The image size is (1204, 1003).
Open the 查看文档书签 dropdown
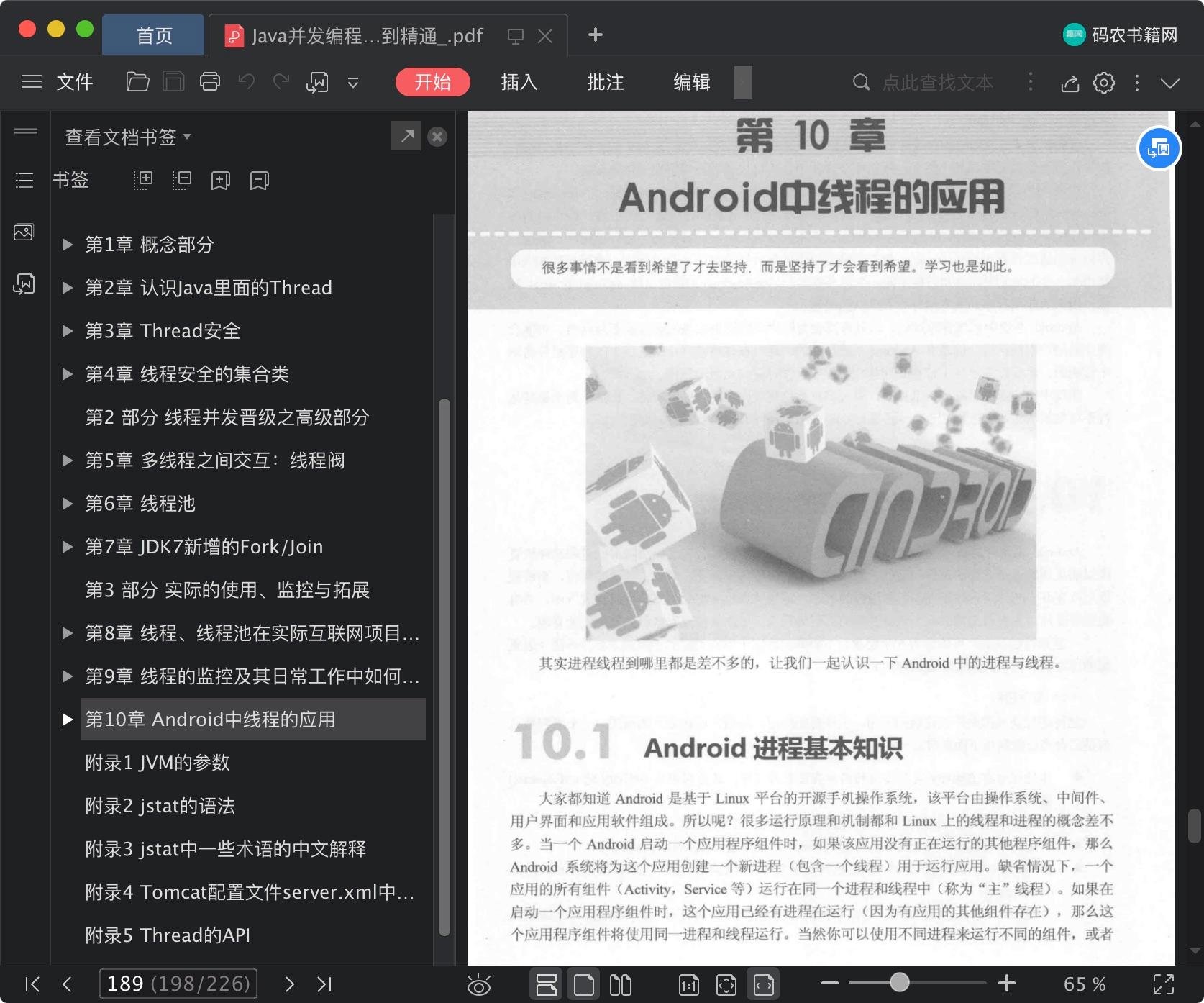[x=128, y=137]
